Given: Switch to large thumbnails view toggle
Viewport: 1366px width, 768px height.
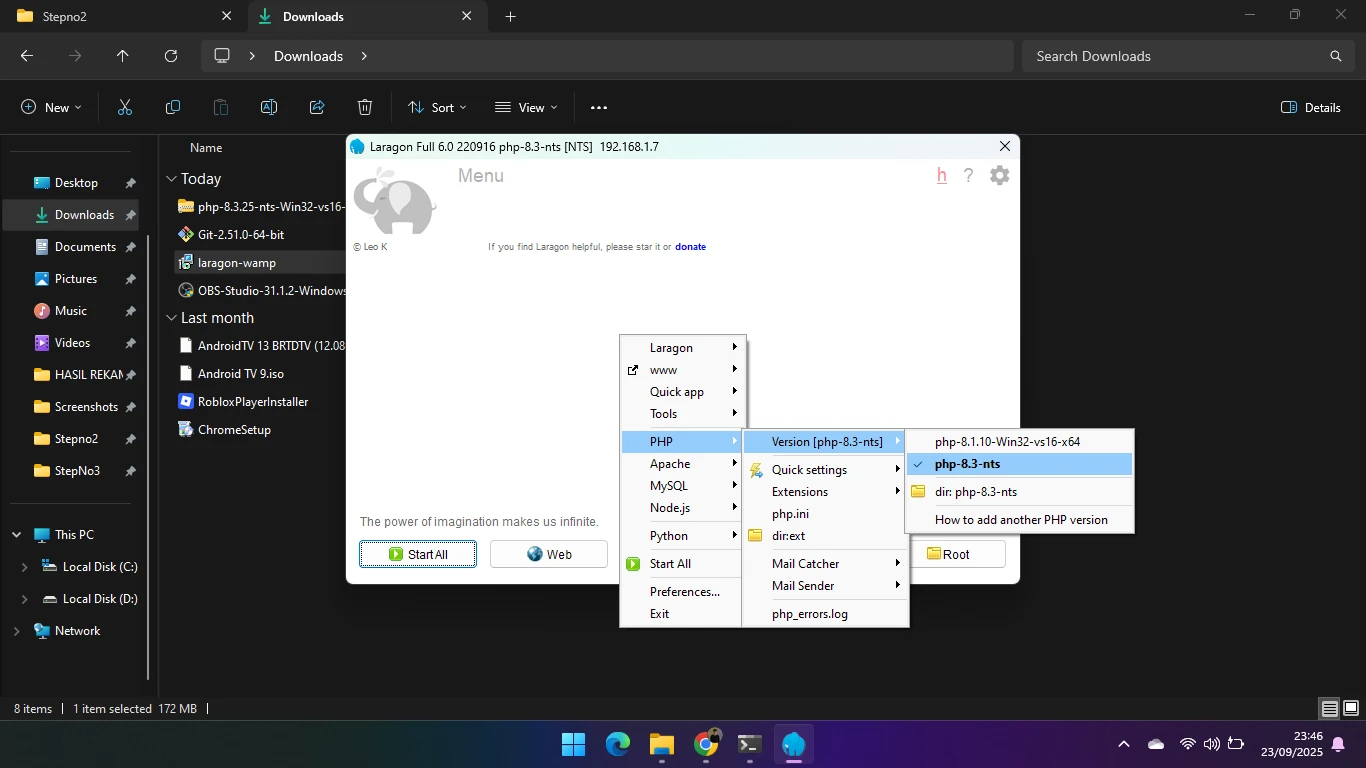Looking at the screenshot, I should [1350, 709].
